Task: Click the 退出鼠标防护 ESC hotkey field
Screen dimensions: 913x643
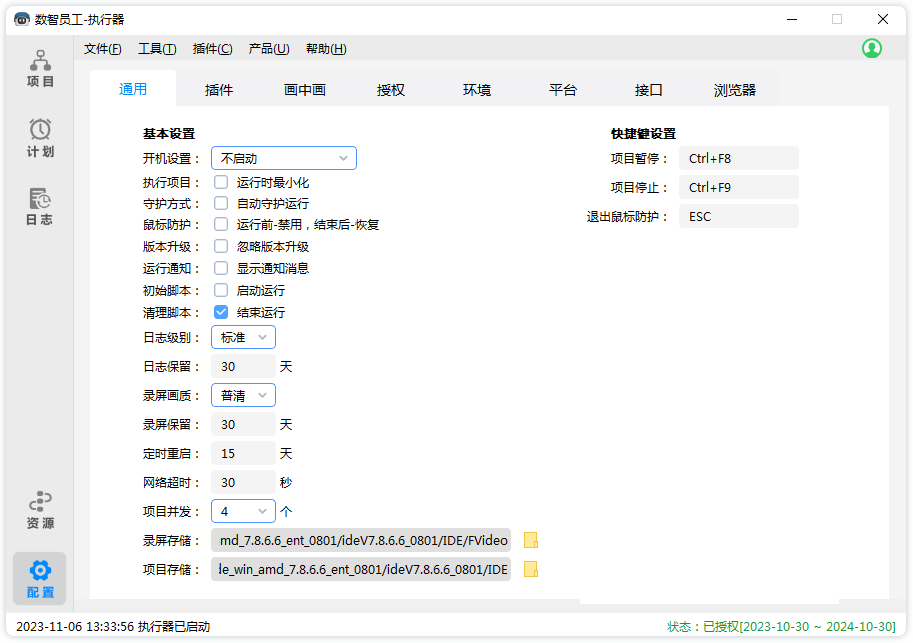Action: point(738,216)
